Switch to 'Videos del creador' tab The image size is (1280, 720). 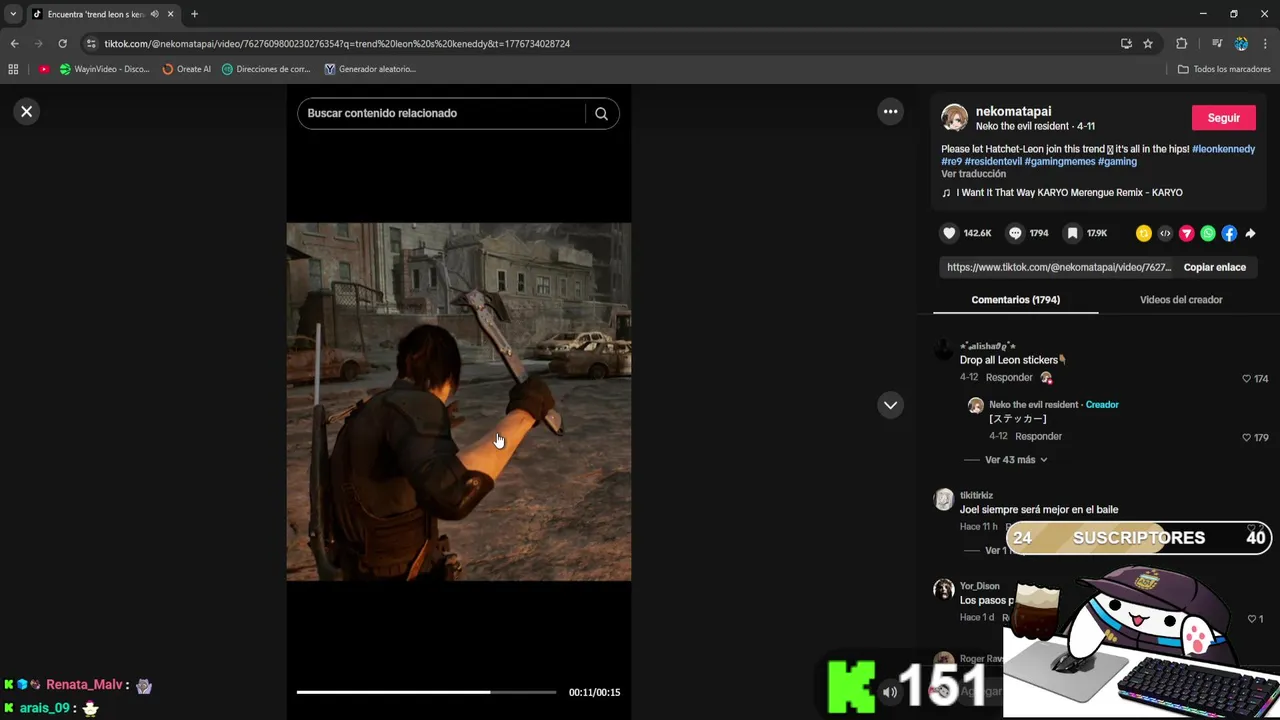pyautogui.click(x=1181, y=300)
